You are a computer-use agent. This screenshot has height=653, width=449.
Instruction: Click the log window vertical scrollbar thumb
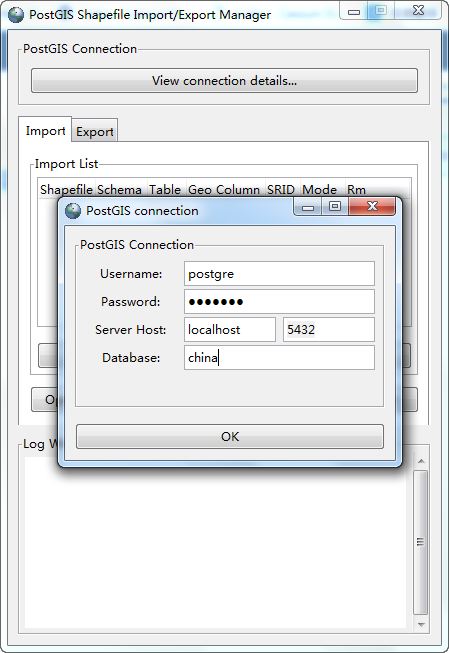click(x=421, y=542)
